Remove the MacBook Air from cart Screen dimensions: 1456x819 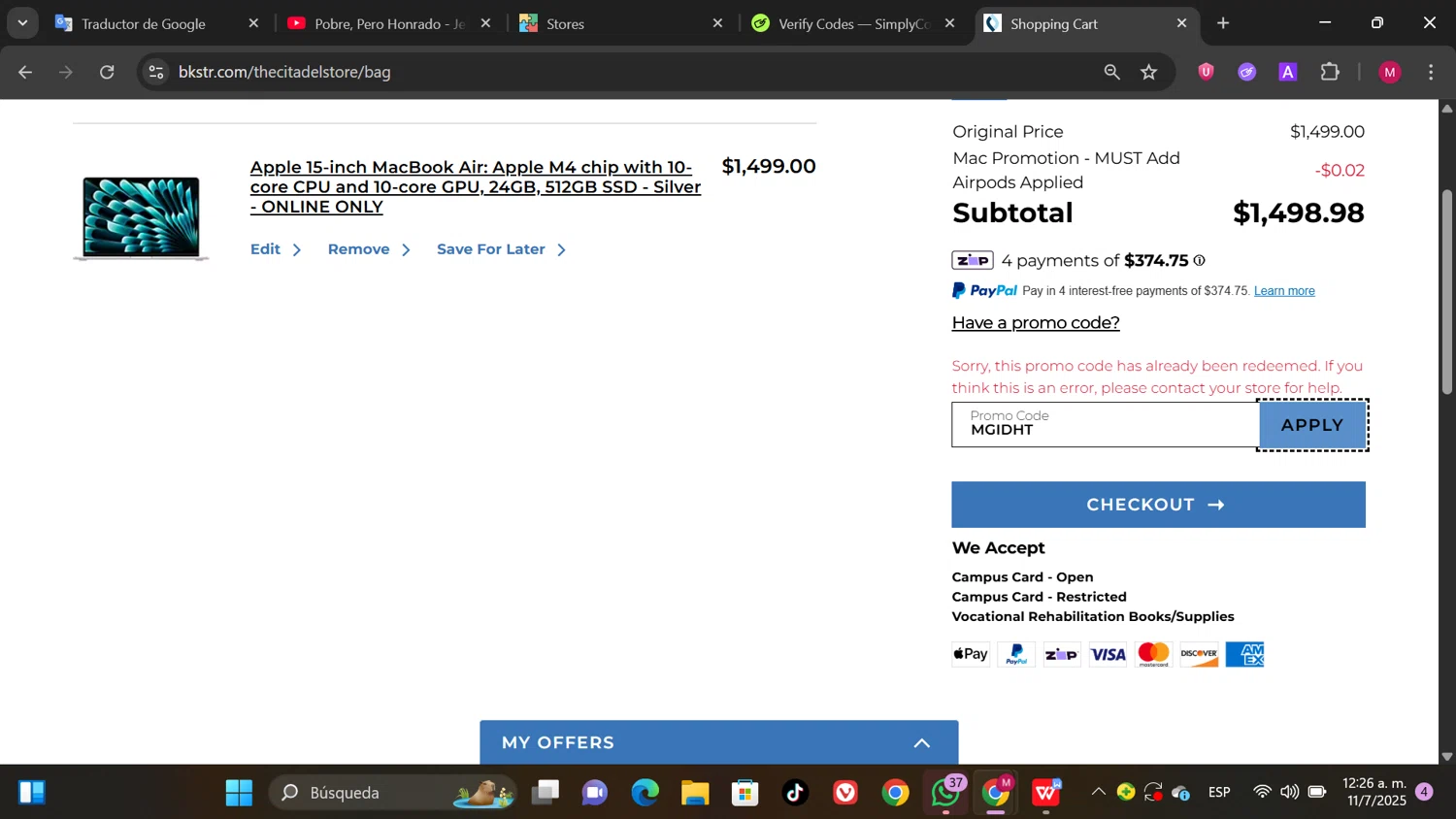369,249
